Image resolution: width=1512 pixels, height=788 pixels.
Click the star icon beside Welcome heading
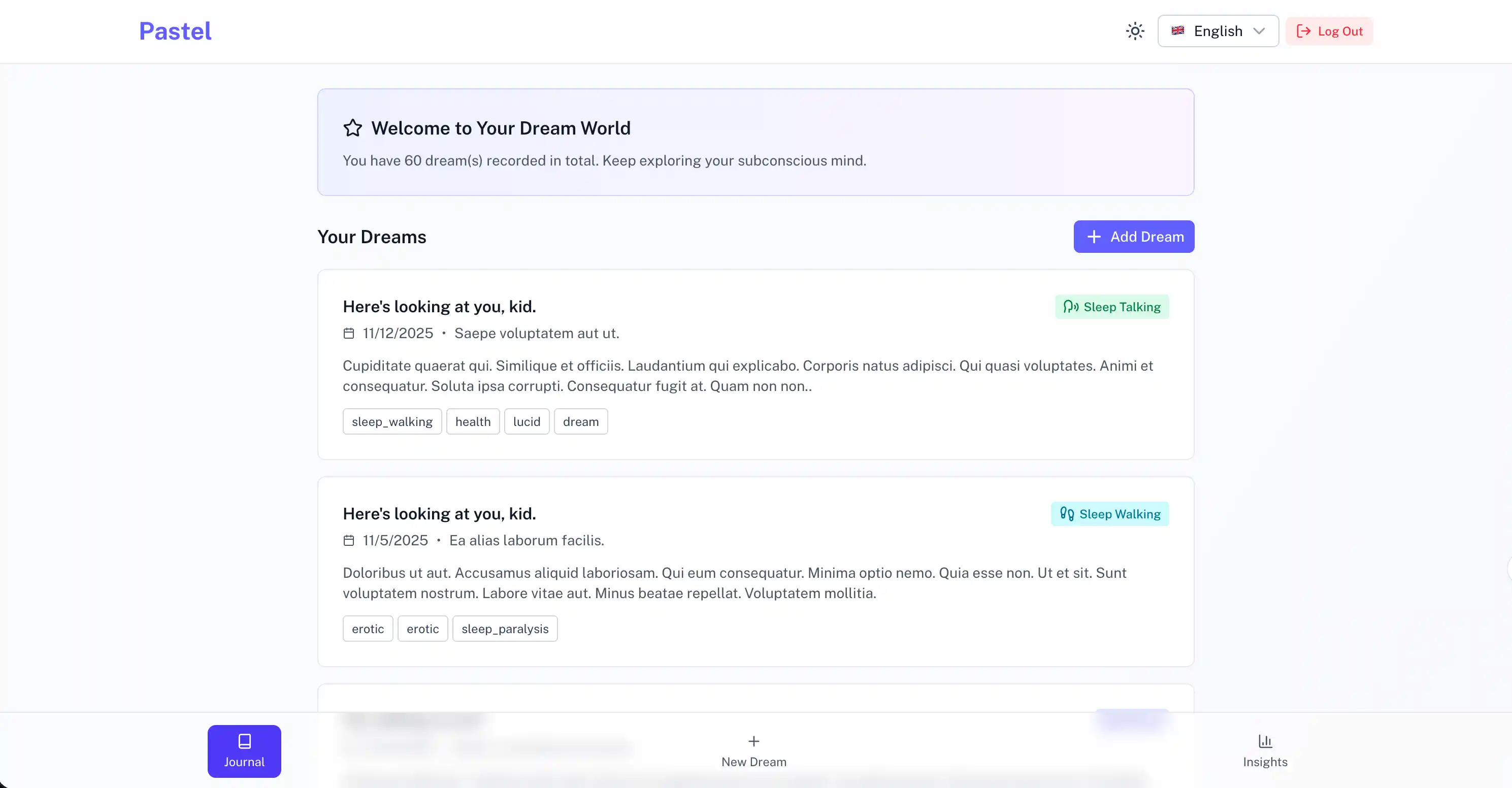[x=353, y=128]
